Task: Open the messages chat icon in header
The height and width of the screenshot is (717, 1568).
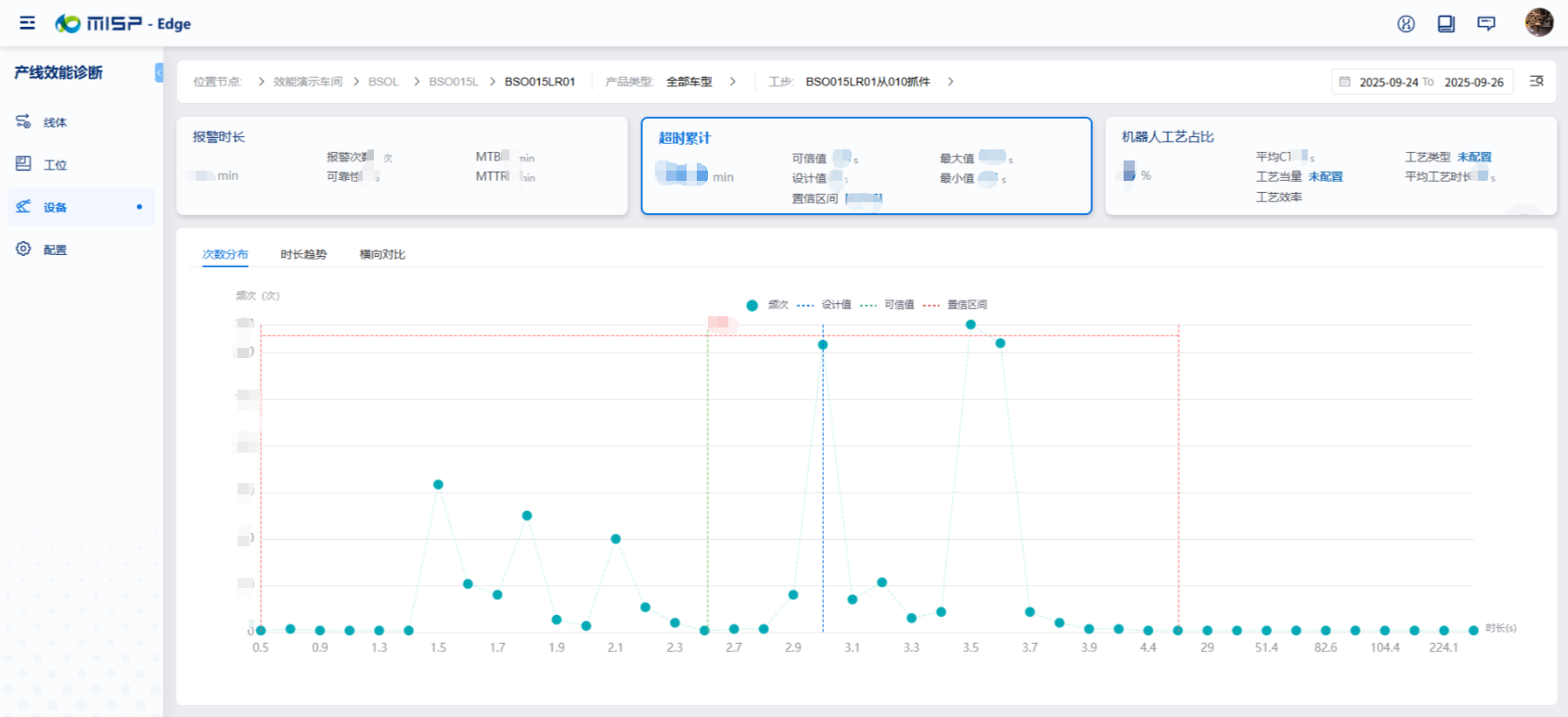Action: [x=1486, y=23]
